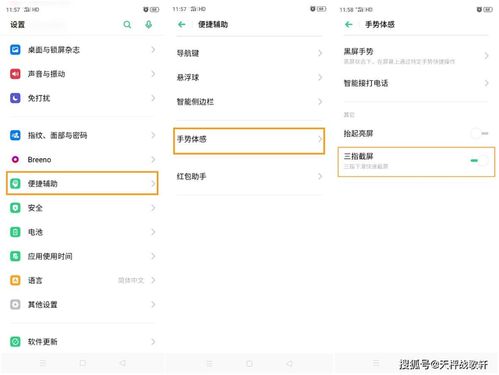The image size is (499, 375).
Task: Open the 手势体感 menu entry
Action: pos(249,141)
